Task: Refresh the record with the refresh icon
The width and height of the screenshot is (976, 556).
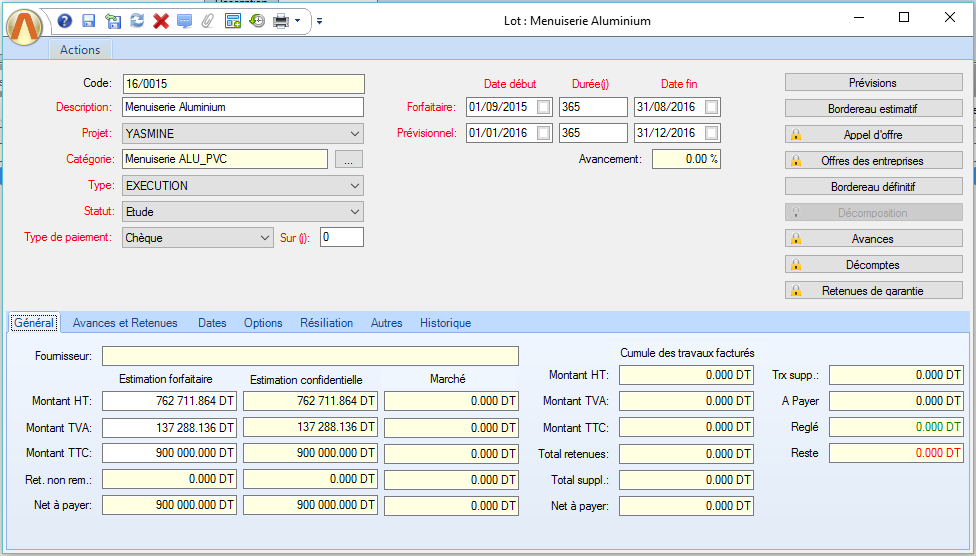Action: (136, 21)
